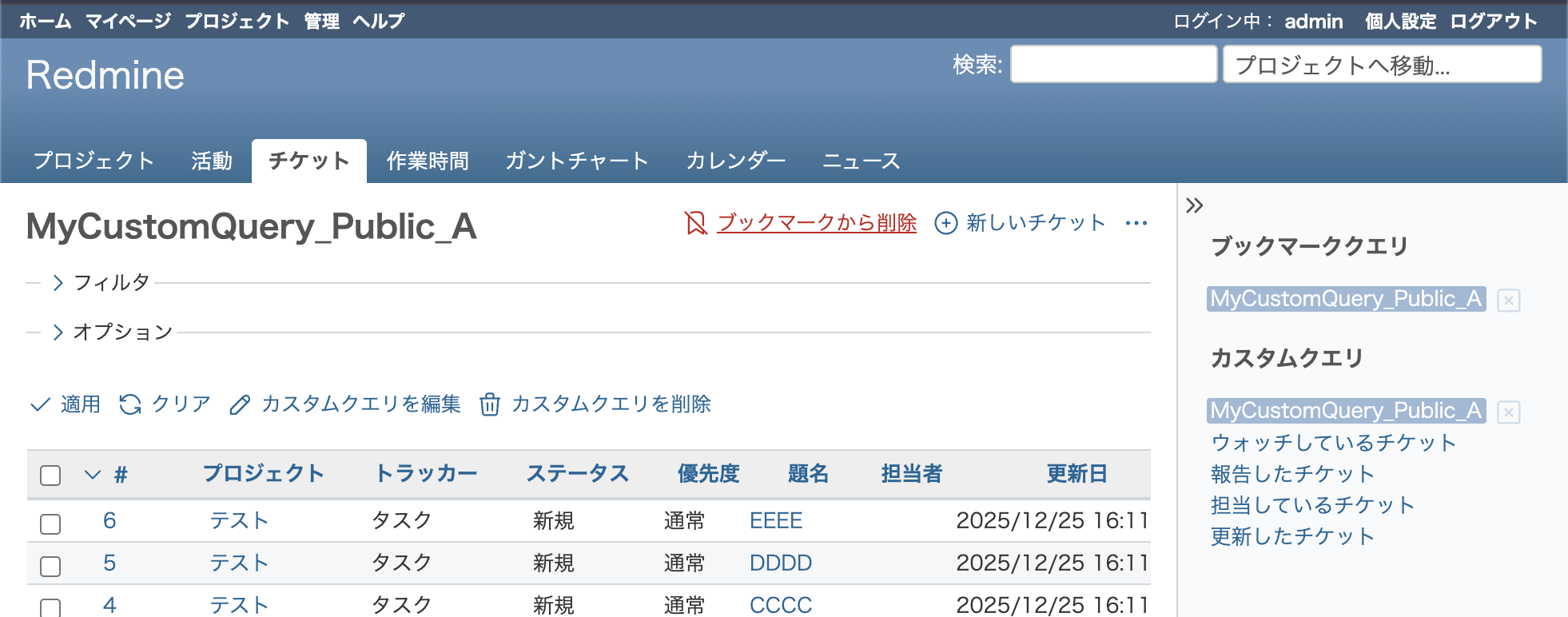Viewport: 1568px width, 617px height.
Task: Open the プロジェクトへ移動 dropdown
Action: pos(1382,65)
